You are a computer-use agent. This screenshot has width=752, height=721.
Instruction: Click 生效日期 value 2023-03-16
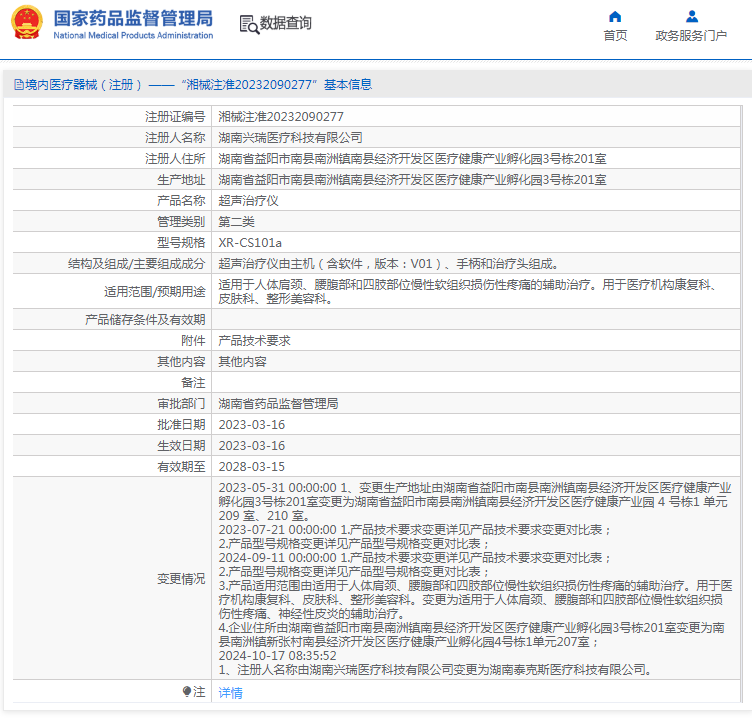pos(251,446)
